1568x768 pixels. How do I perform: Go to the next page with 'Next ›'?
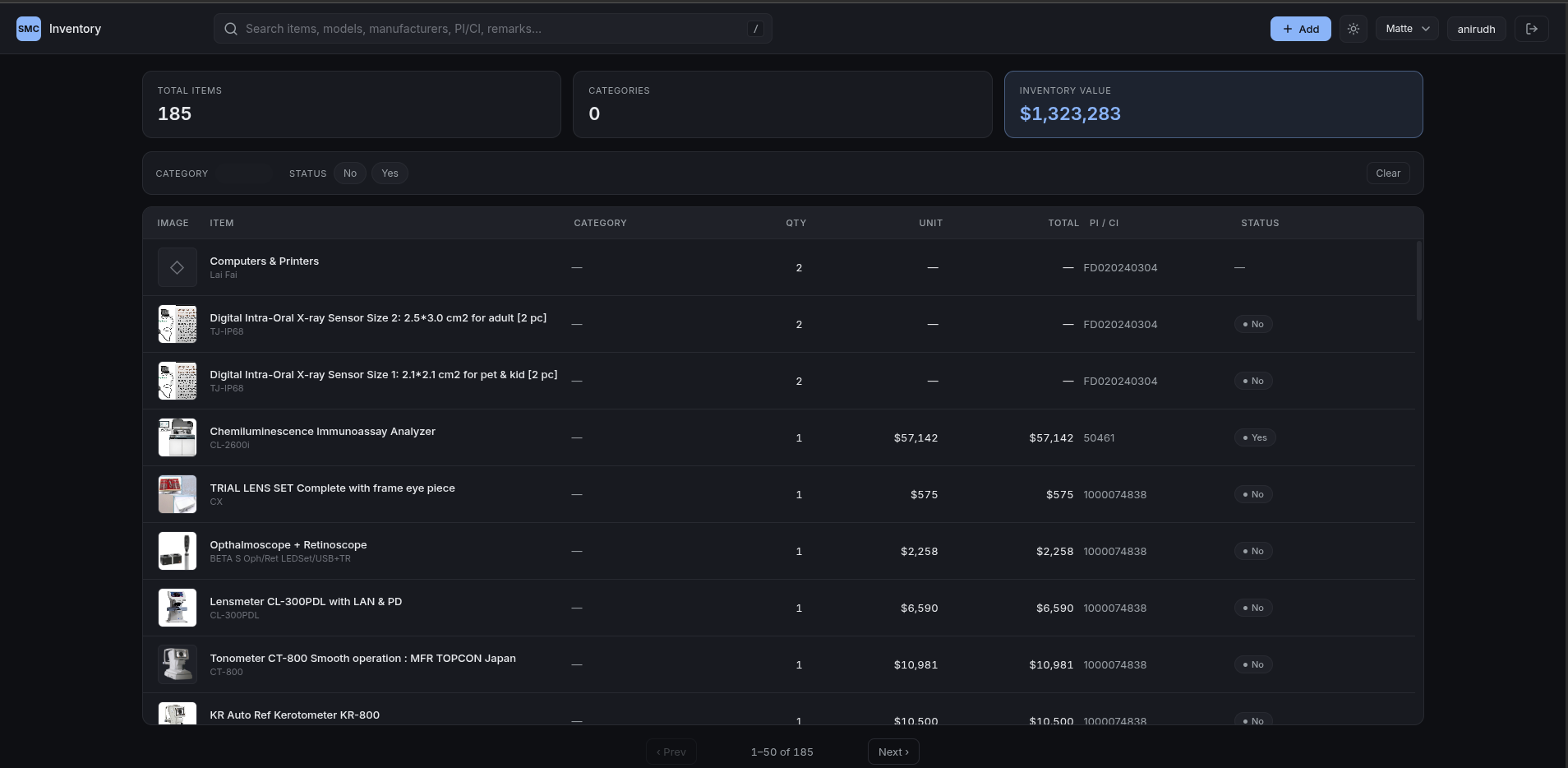892,751
